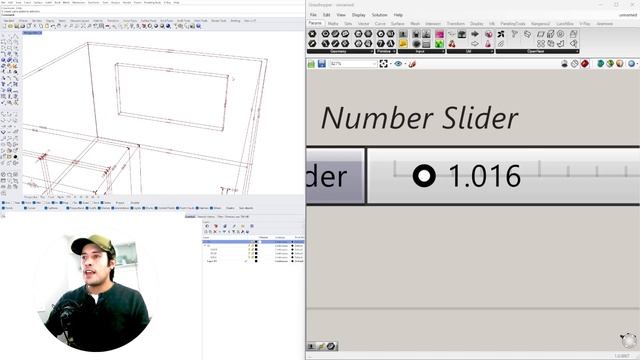Click the compass widget on Grasshopper canvas

point(628,340)
